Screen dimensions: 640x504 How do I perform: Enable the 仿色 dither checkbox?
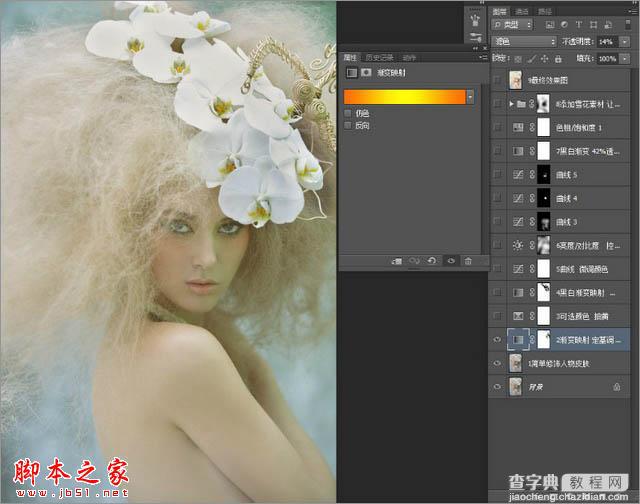tap(348, 113)
